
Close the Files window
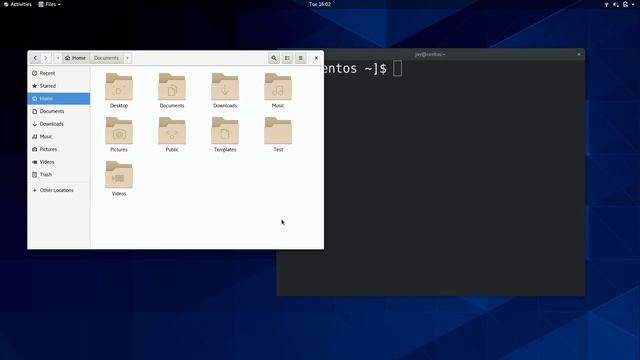pos(316,58)
